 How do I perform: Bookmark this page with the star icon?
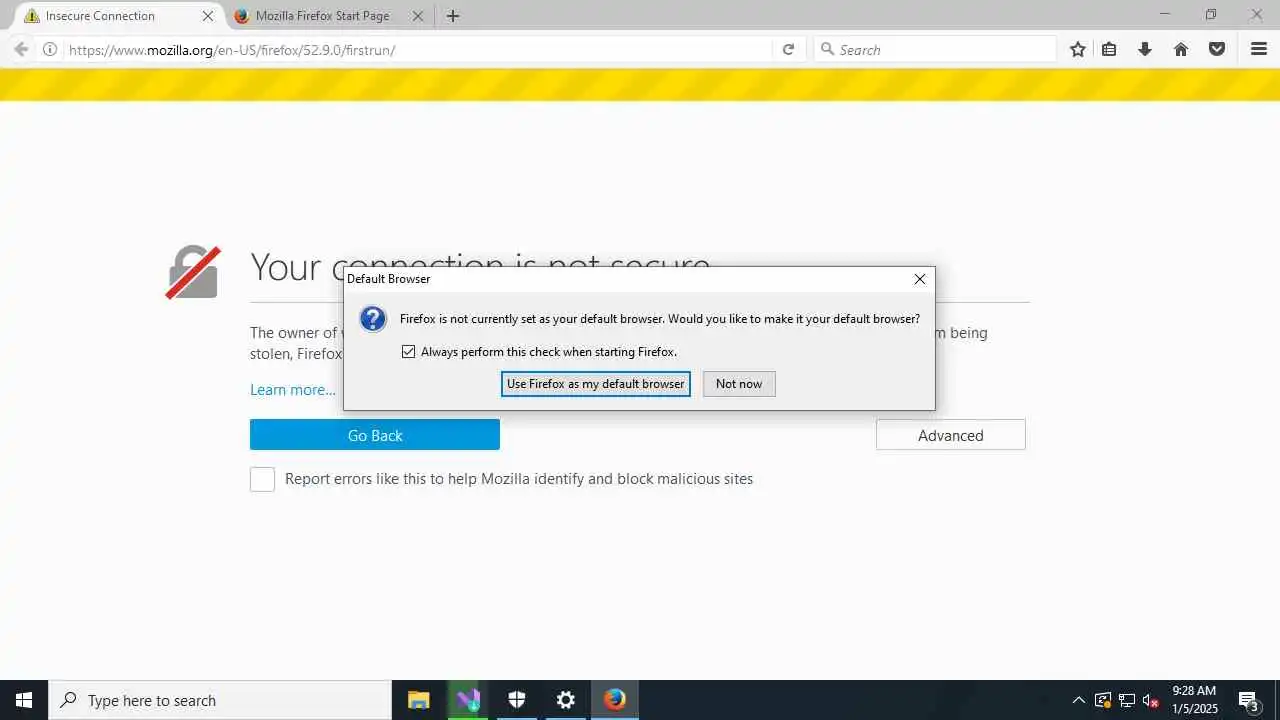1077,49
